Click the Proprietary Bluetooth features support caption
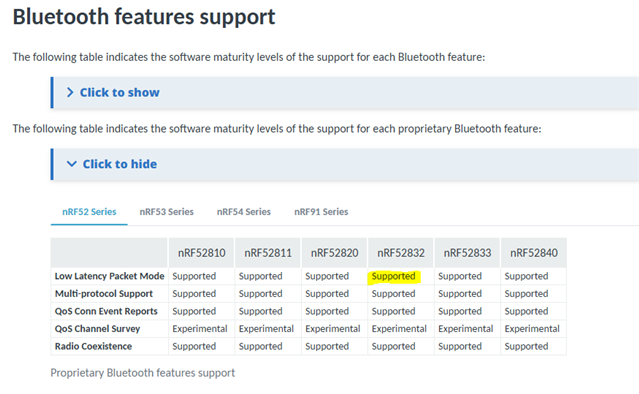Viewport: 639px width, 394px height. tap(143, 373)
